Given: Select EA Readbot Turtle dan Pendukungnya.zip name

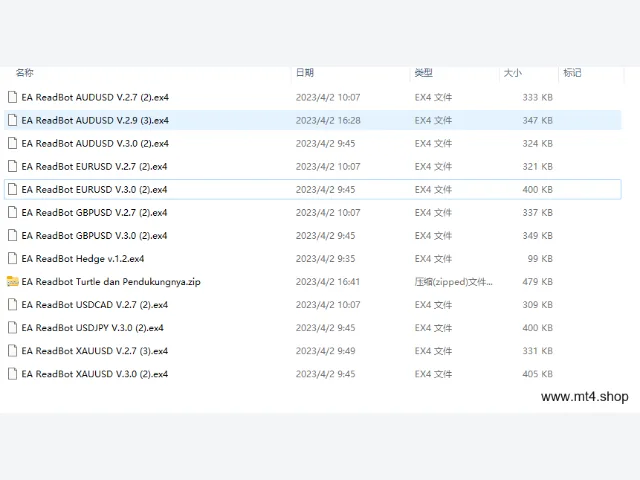Looking at the screenshot, I should click(111, 282).
